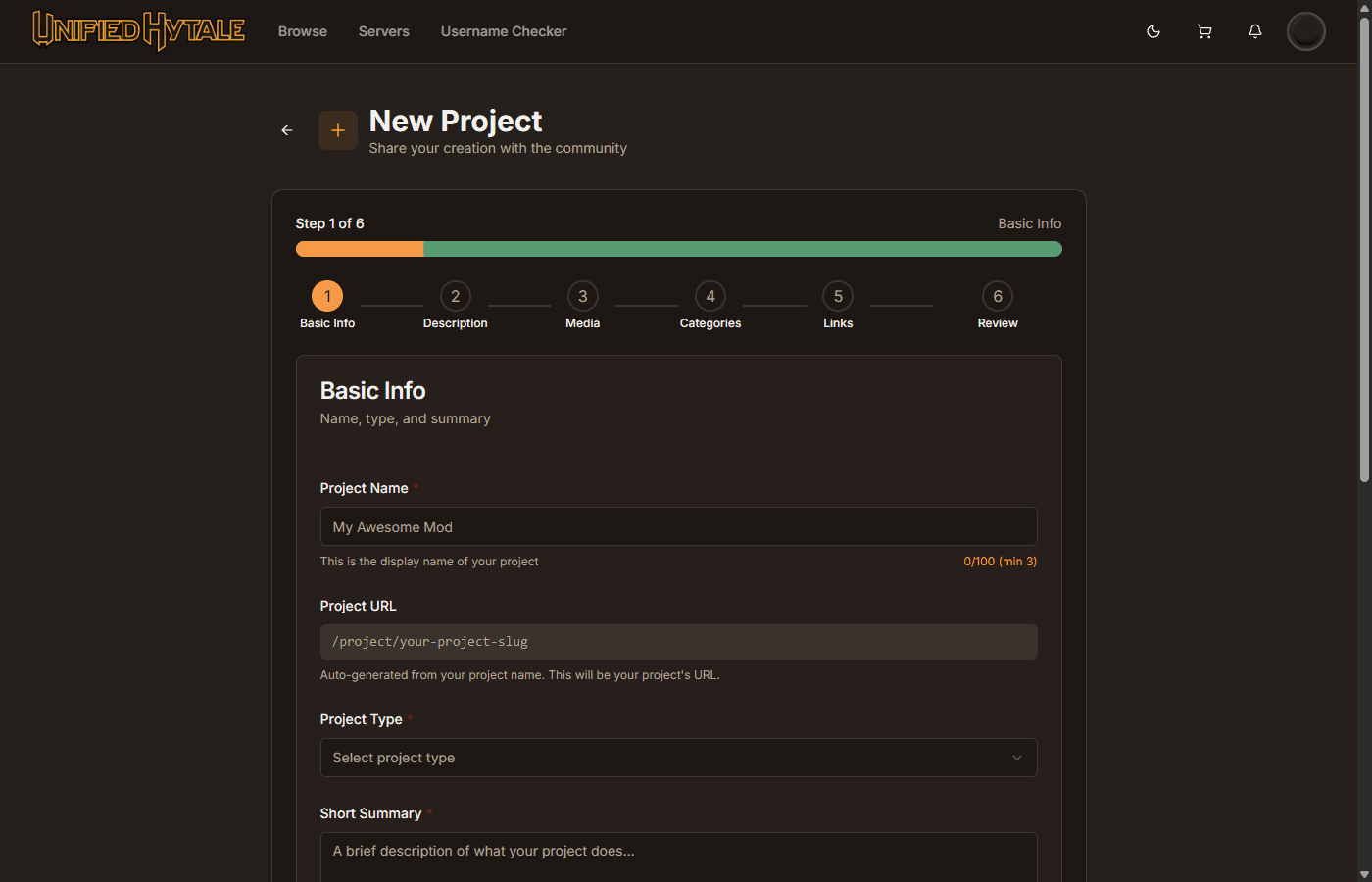This screenshot has width=1372, height=882.
Task: Open user profile avatar menu
Action: pyautogui.click(x=1305, y=31)
